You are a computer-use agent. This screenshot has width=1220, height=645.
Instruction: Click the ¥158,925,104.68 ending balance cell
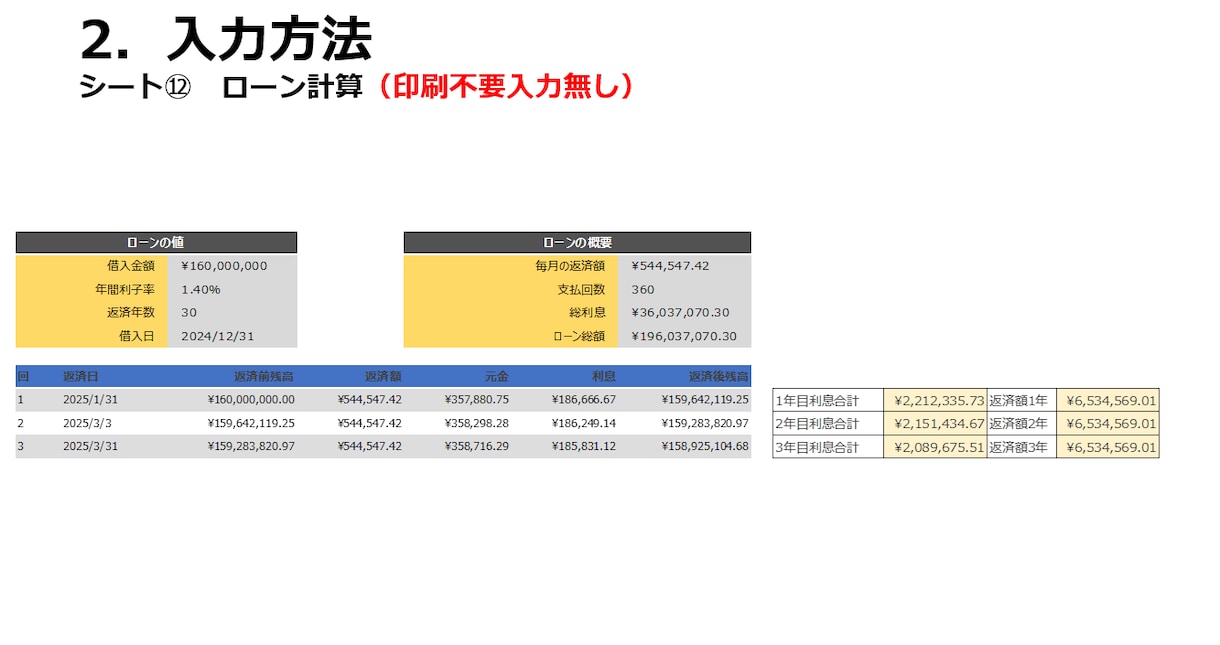point(705,446)
